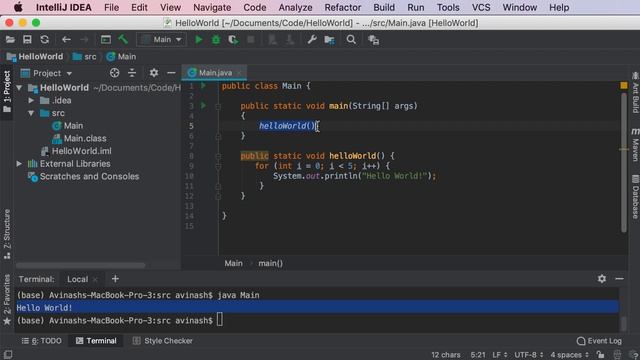
Task: Click Collapse All icon in Project panel
Action: coord(132,73)
